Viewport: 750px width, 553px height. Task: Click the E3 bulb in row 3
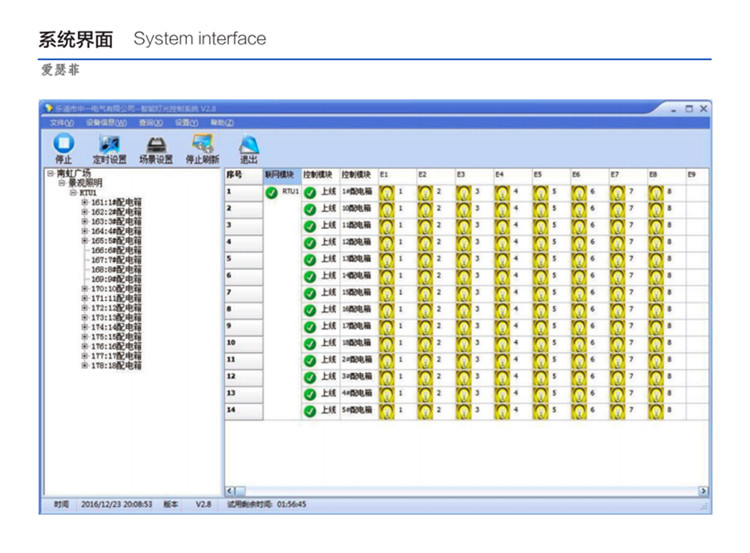(463, 226)
